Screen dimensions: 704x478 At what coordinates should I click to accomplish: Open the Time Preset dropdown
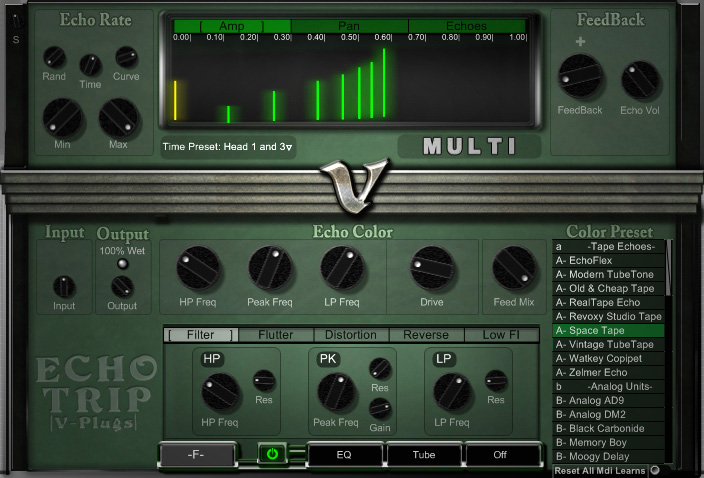coord(228,147)
